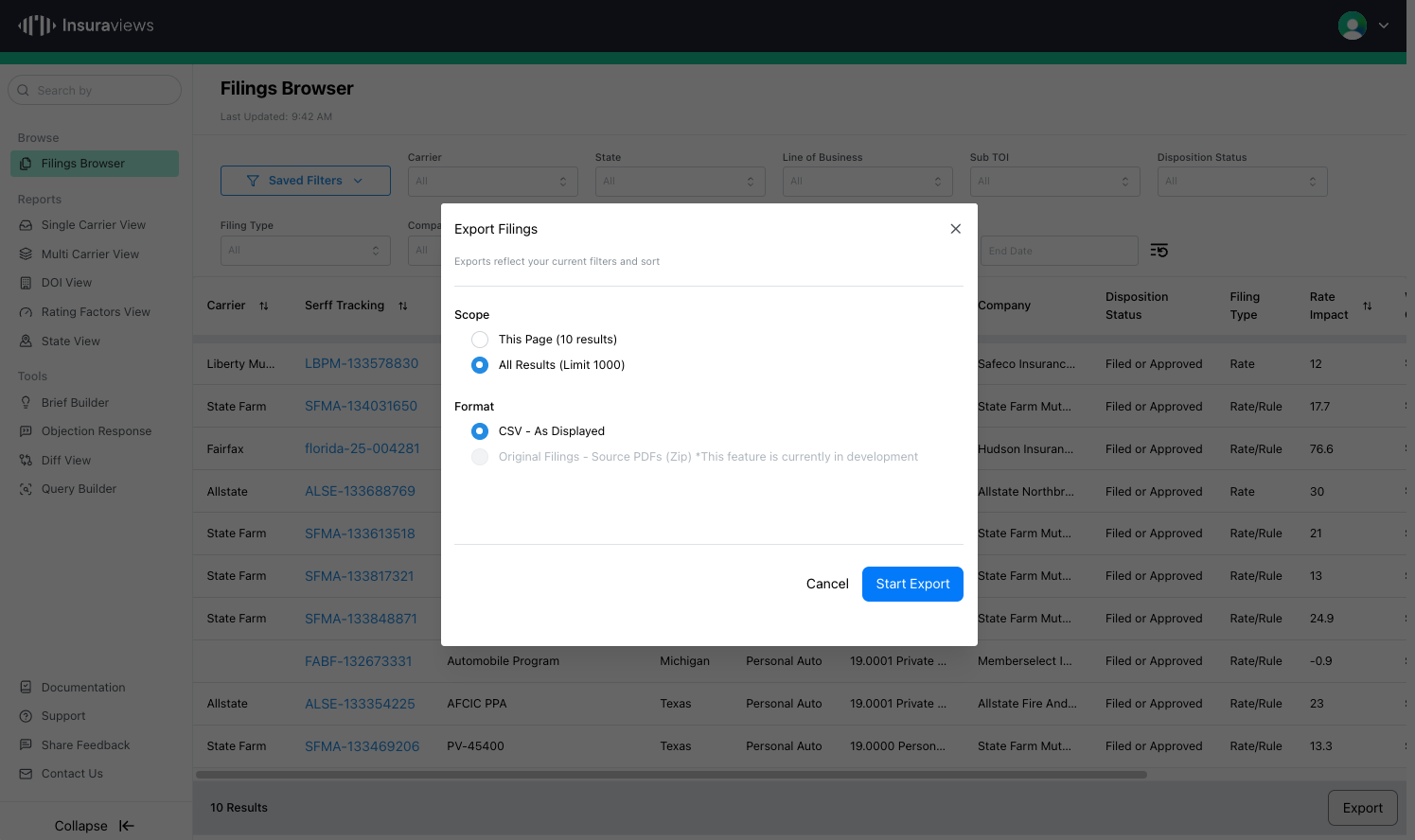Click Cancel in export dialog
This screenshot has width=1415, height=840.
click(827, 585)
